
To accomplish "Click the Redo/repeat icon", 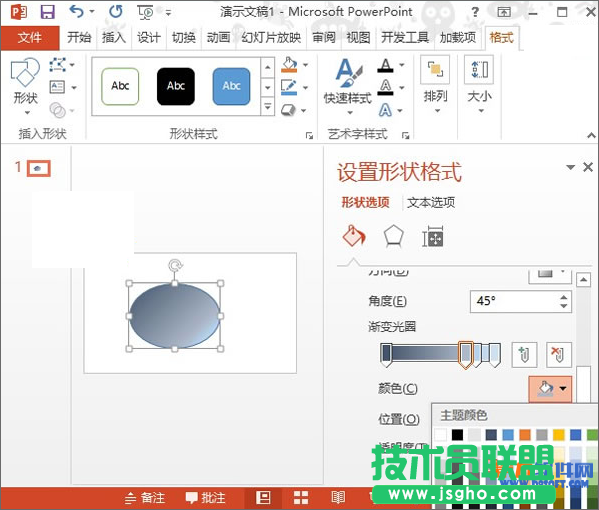I will click(115, 12).
